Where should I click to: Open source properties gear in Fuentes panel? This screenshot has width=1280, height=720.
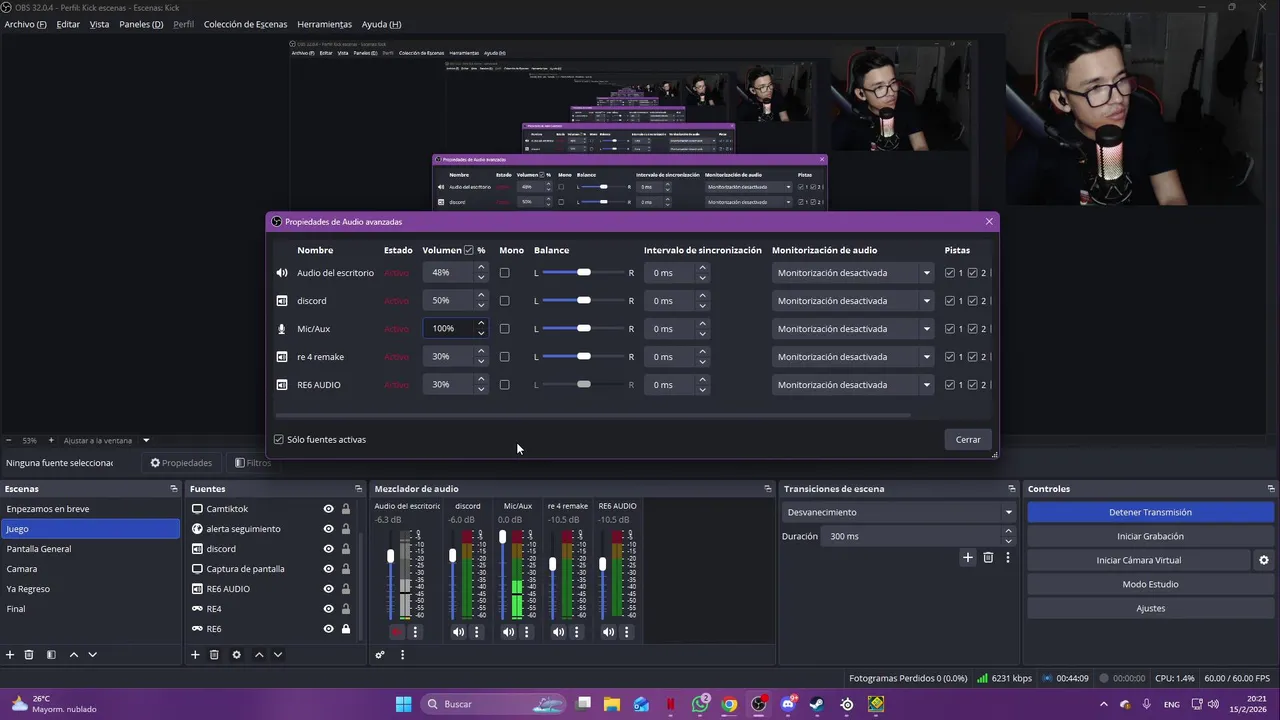point(237,655)
